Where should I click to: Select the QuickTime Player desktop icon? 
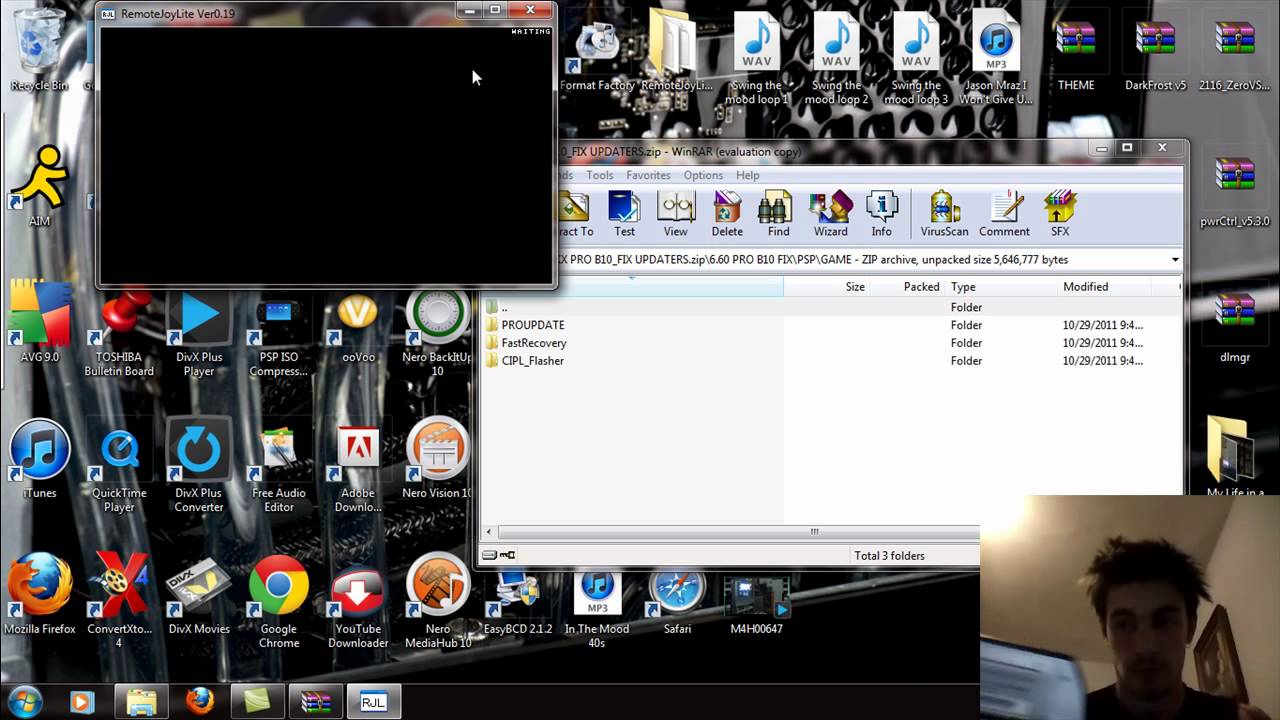tap(119, 465)
